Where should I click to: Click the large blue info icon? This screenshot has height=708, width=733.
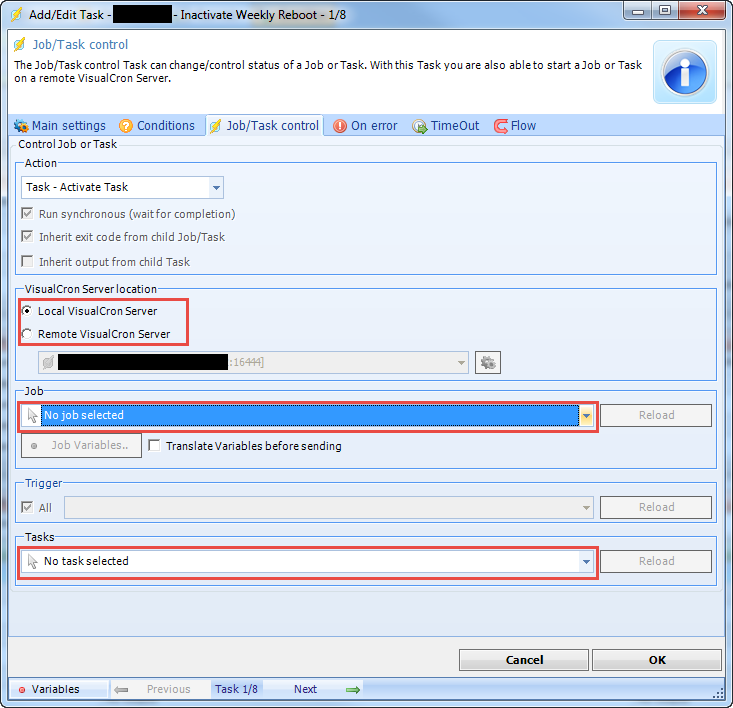(x=685, y=72)
